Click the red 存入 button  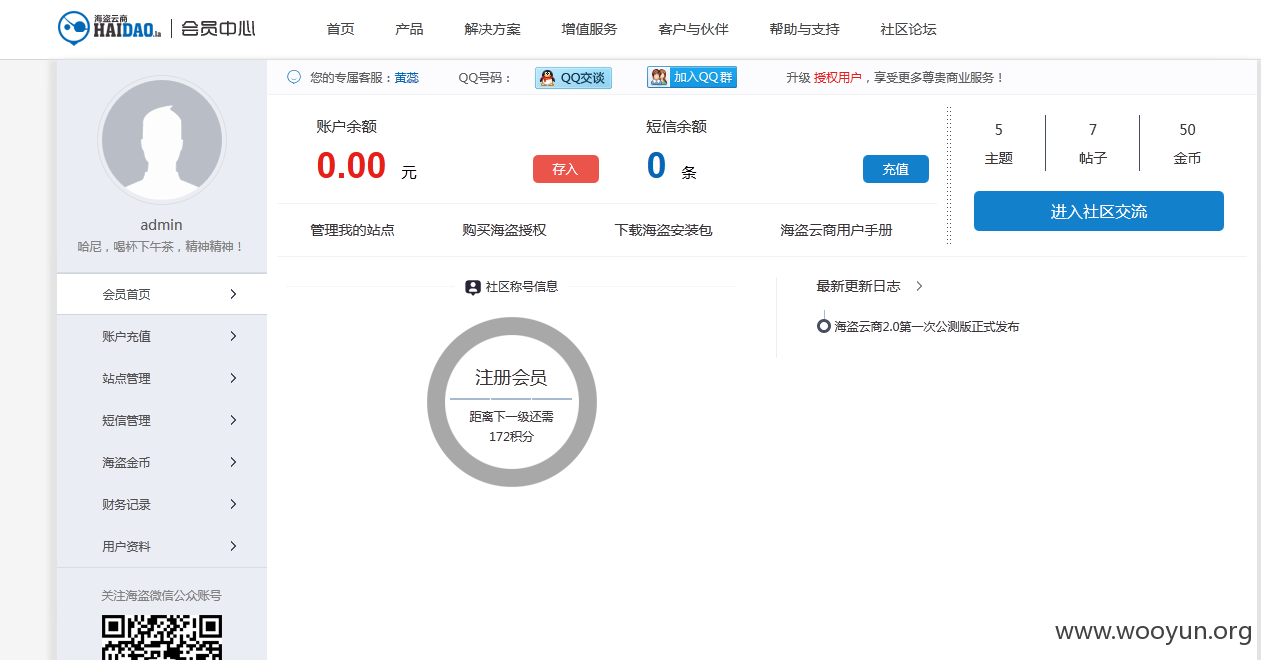coord(566,169)
